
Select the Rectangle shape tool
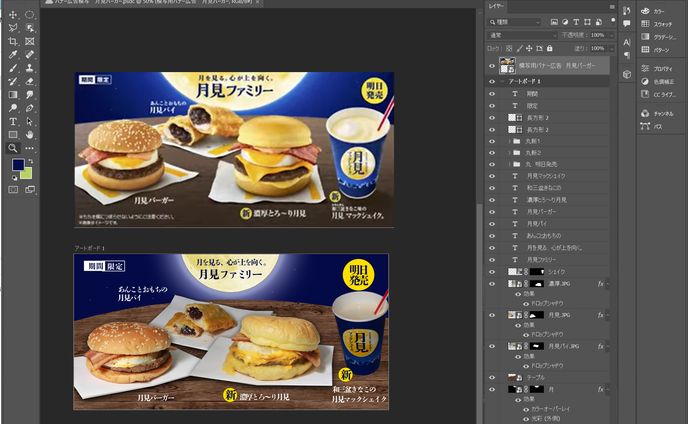(x=13, y=134)
